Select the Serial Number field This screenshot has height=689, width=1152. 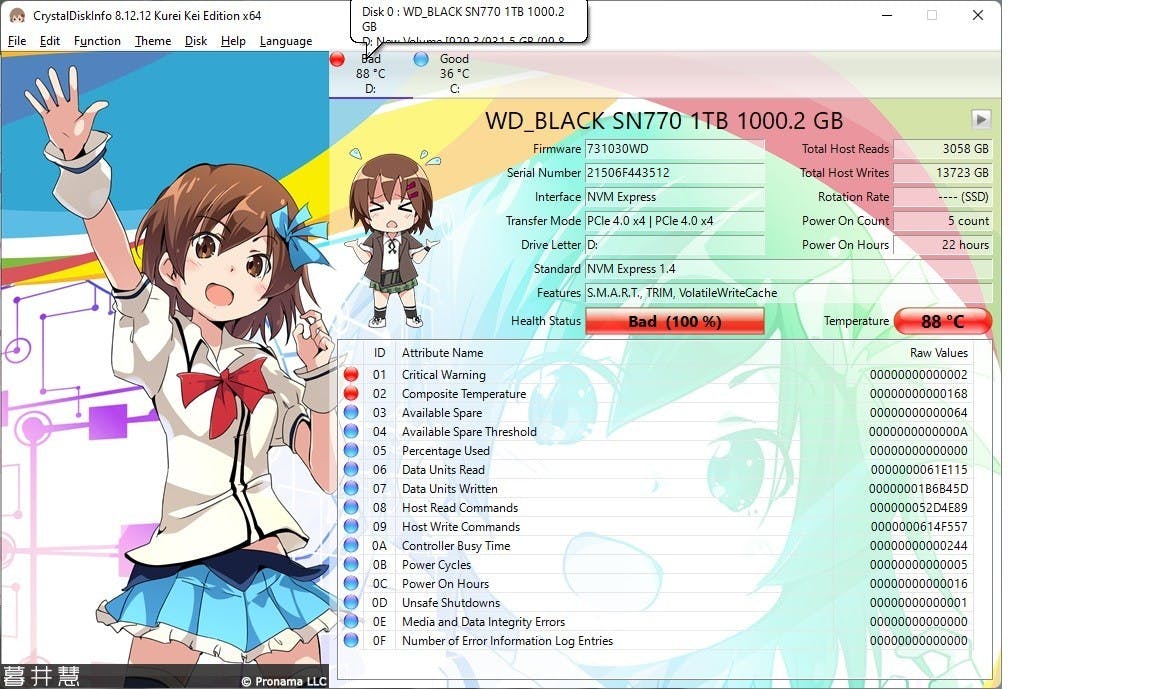(x=675, y=173)
